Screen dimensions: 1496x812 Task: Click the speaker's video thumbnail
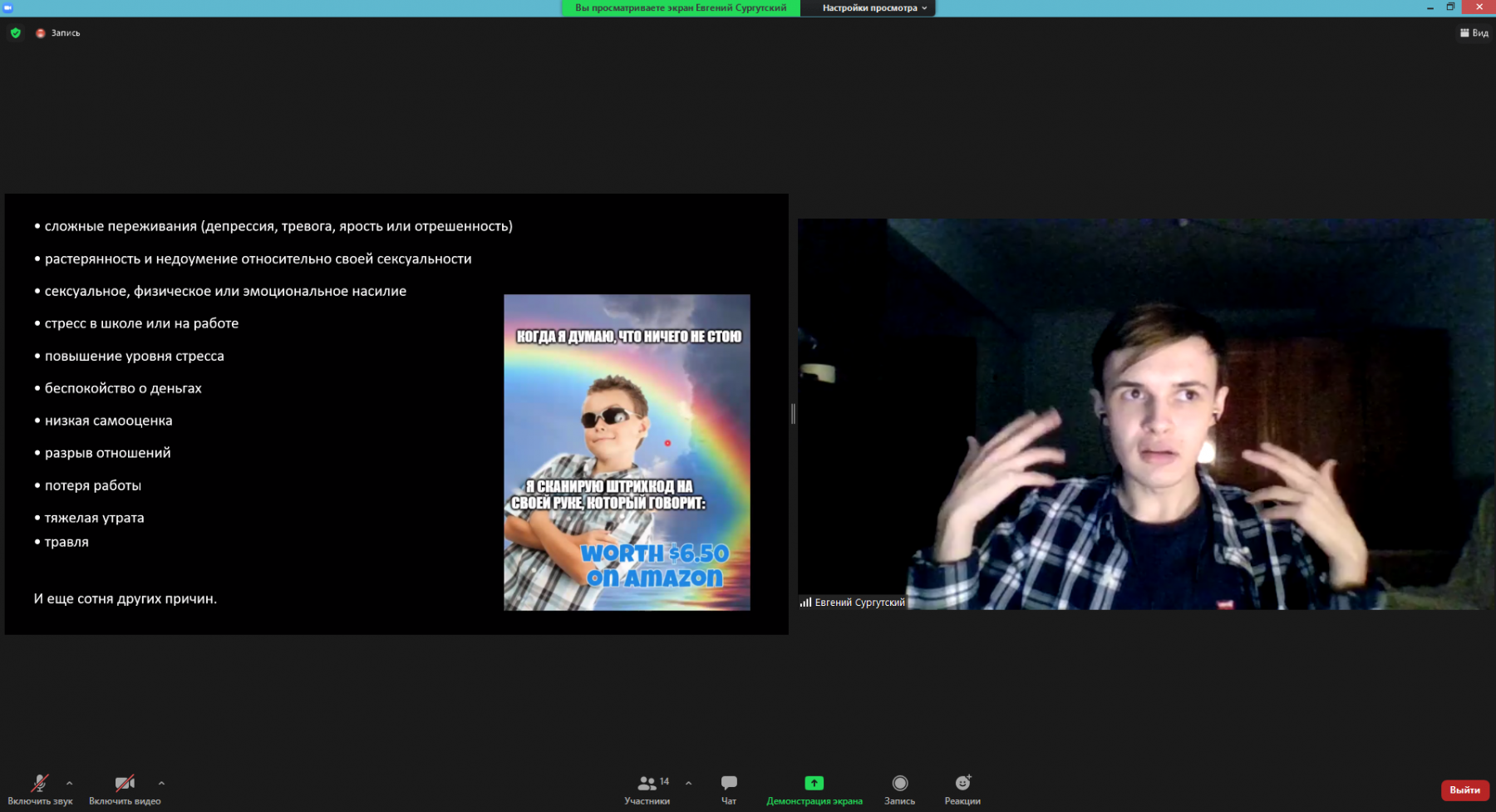point(1145,414)
